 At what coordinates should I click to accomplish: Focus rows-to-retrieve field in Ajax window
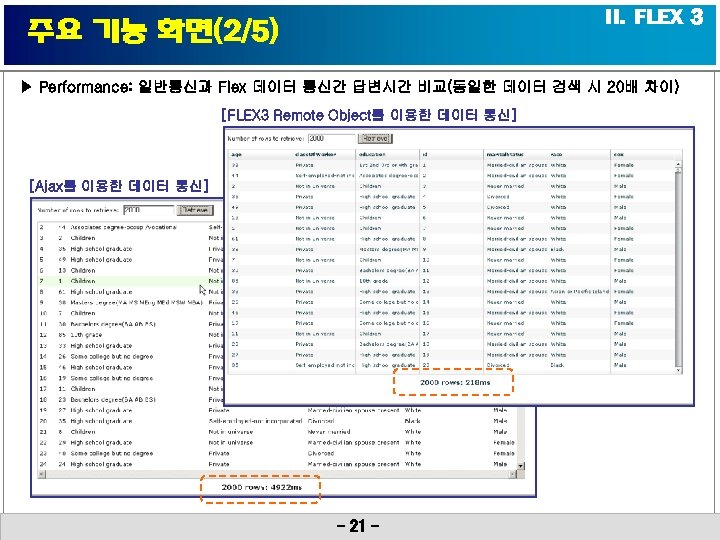tap(148, 210)
